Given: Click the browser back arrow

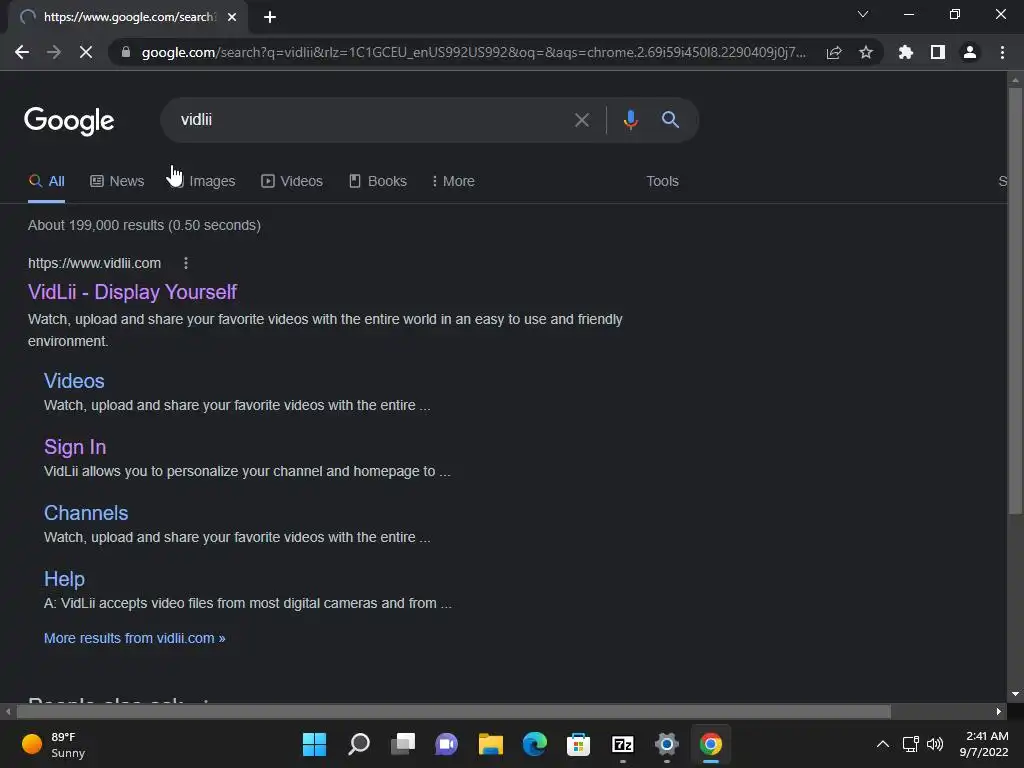Looking at the screenshot, I should [22, 52].
